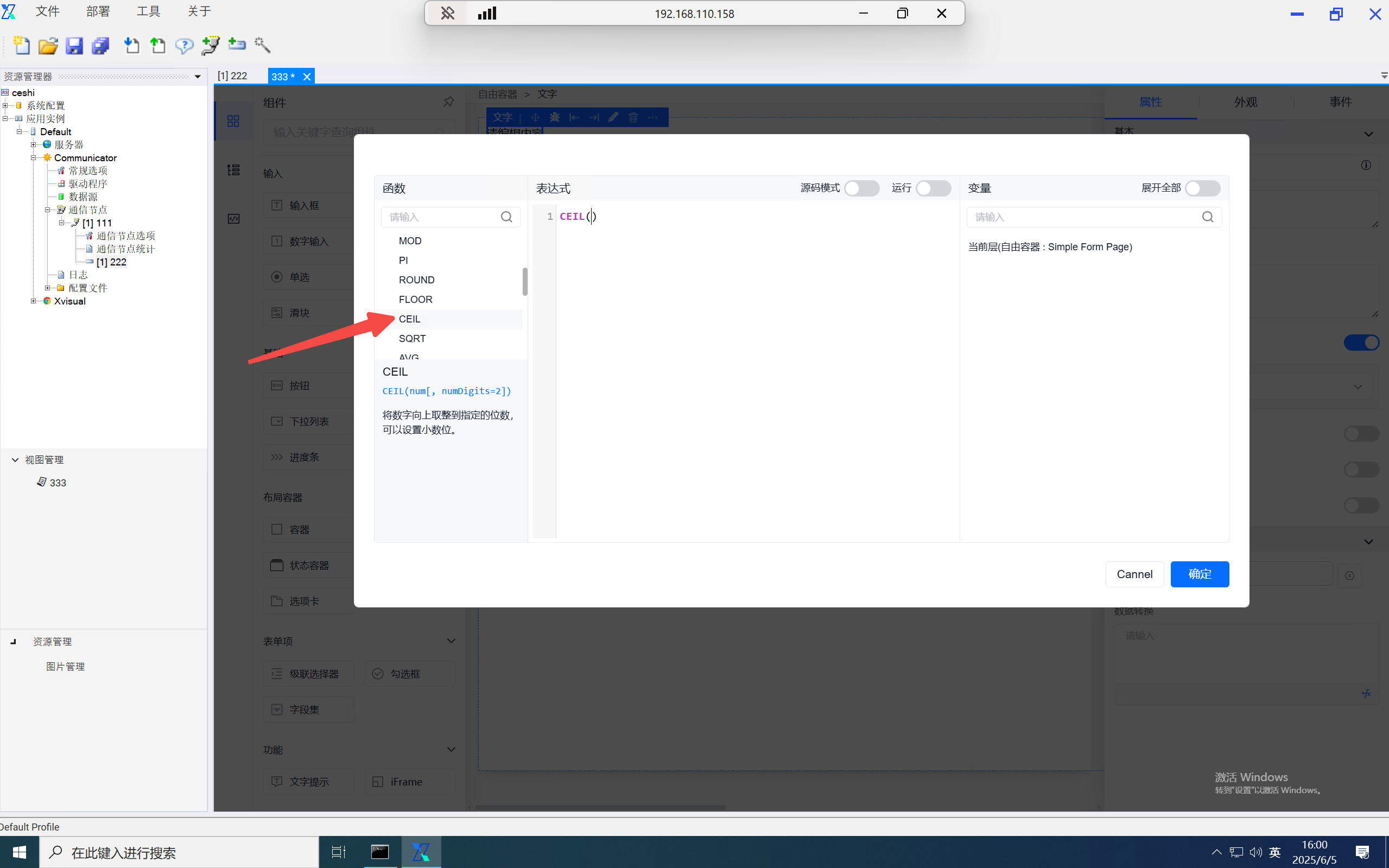The image size is (1389, 868).
Task: Select the SQRT function
Action: pyautogui.click(x=412, y=338)
